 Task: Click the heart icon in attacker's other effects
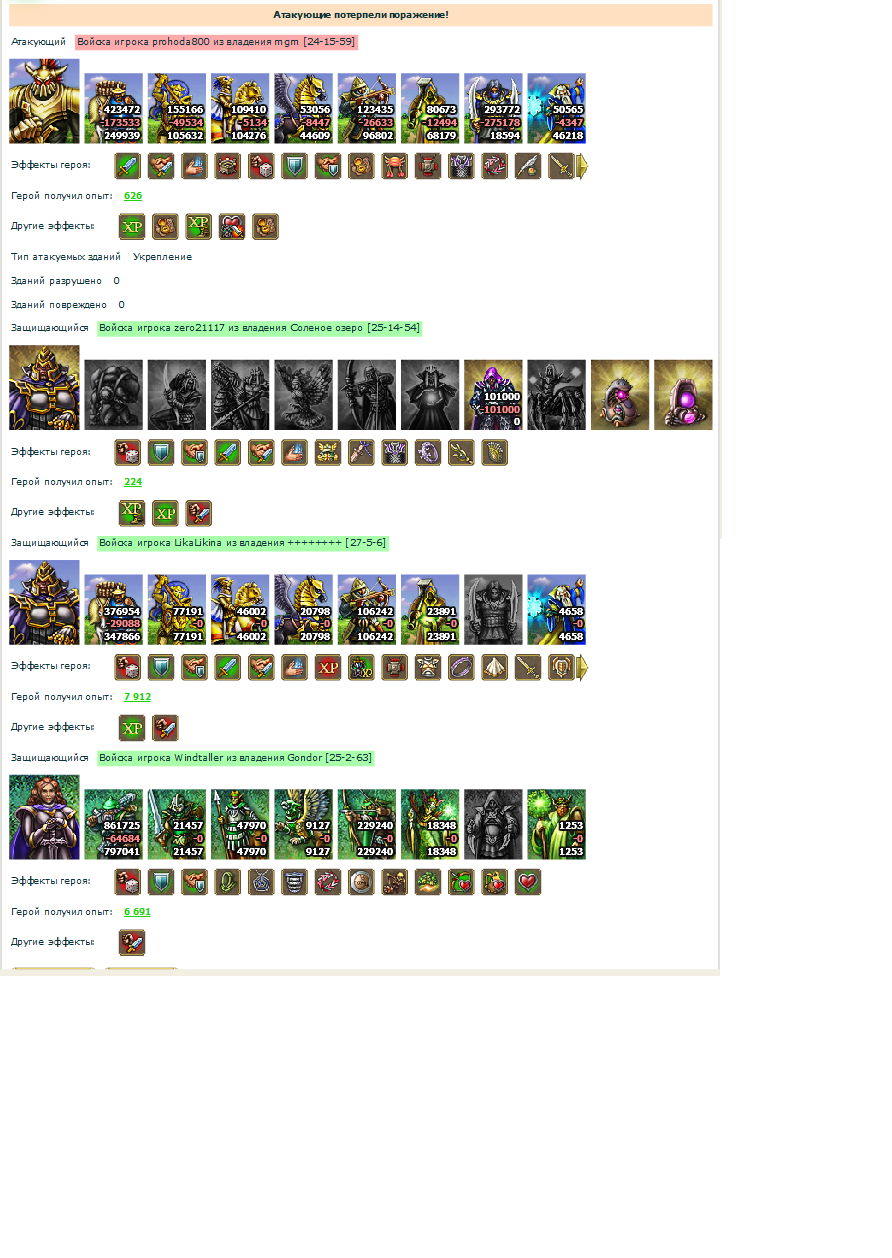pos(232,227)
